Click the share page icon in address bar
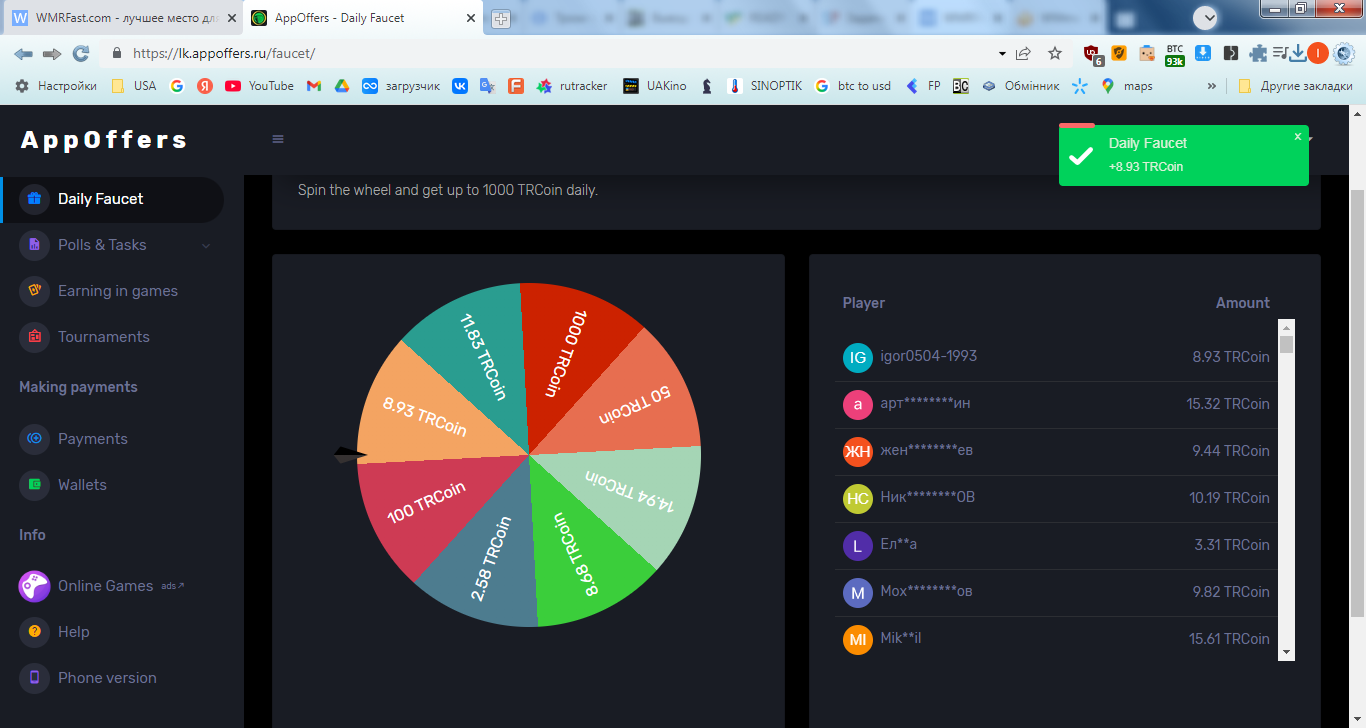This screenshot has width=1366, height=728. click(x=1023, y=53)
